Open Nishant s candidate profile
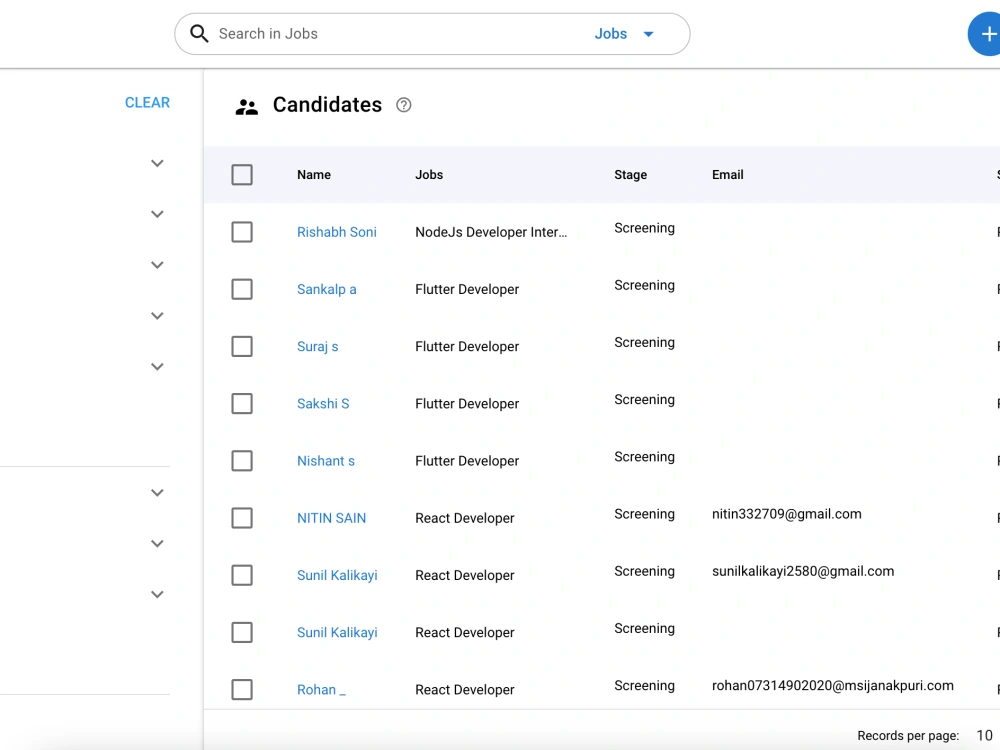 point(325,460)
